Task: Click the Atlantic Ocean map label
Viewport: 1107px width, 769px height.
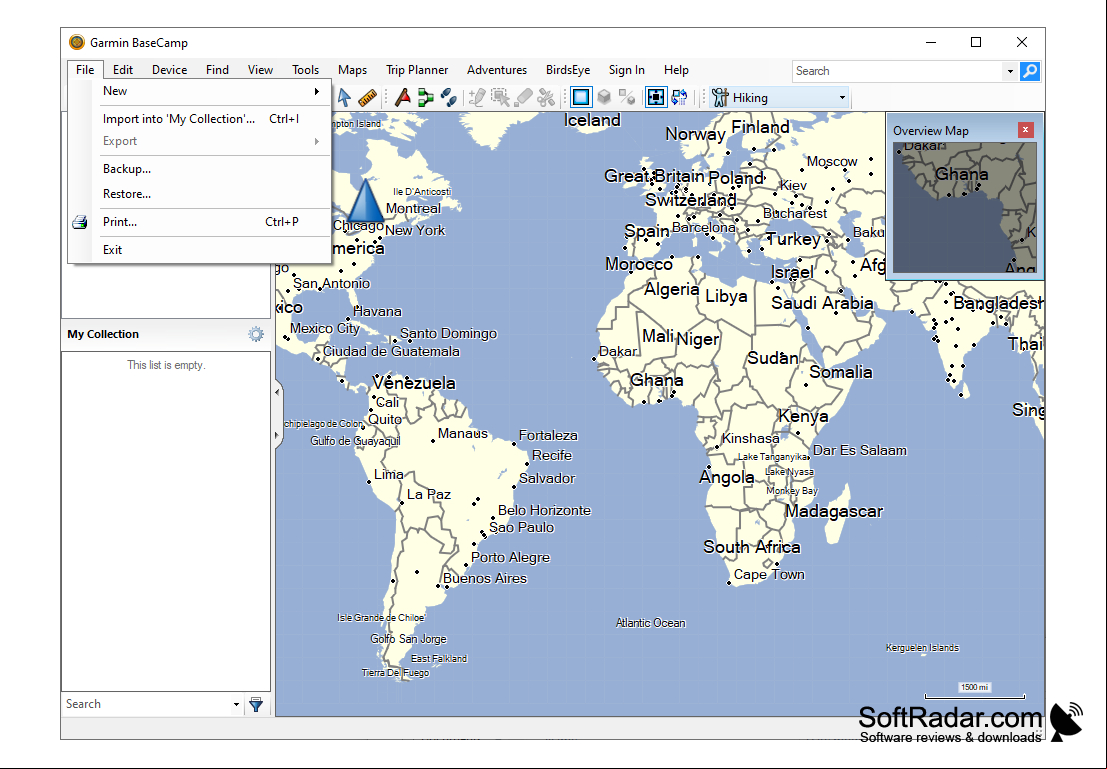Action: tap(650, 623)
